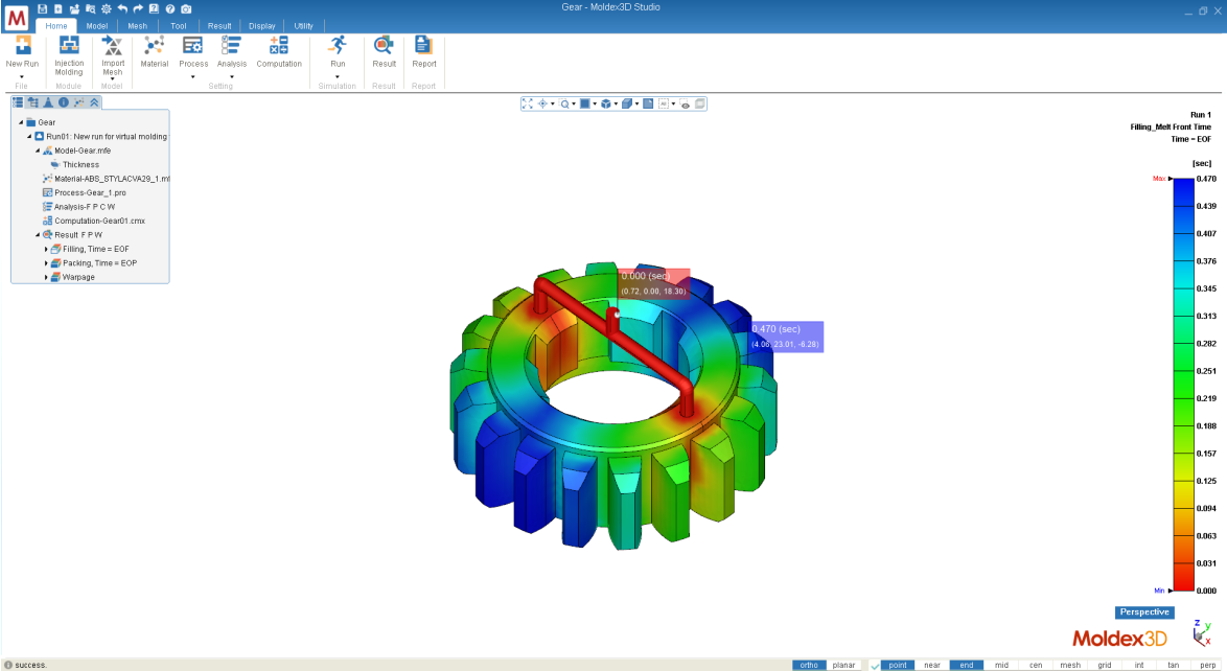
Task: Collapse side panel with double chevron icon
Action: pos(94,102)
